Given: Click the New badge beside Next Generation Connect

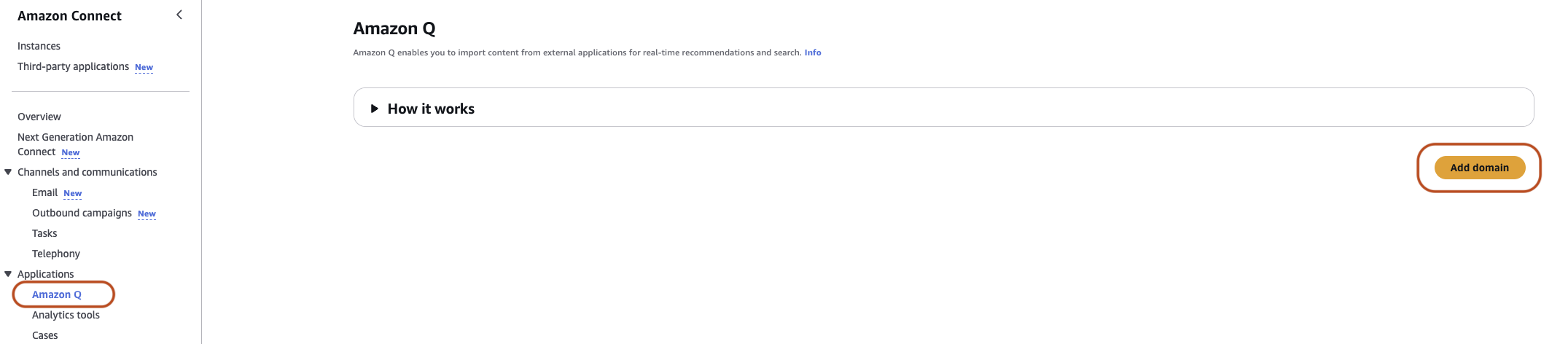Looking at the screenshot, I should point(71,153).
